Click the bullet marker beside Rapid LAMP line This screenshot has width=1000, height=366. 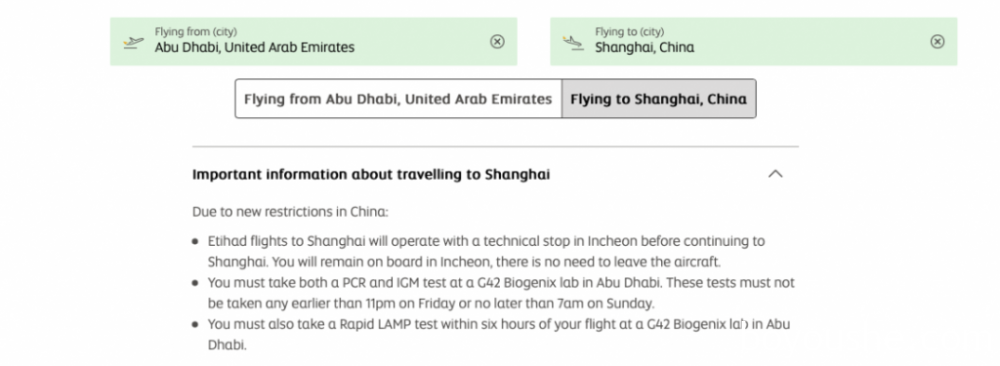click(x=195, y=325)
